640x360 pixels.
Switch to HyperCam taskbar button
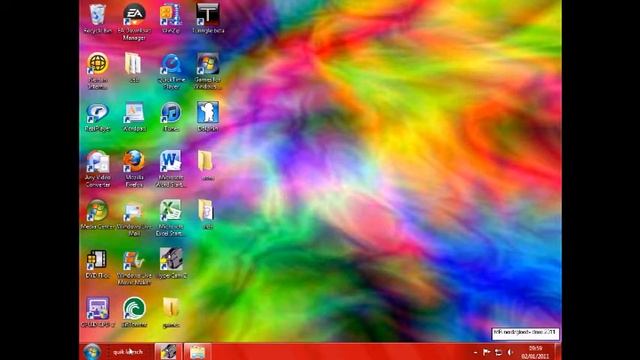(x=168, y=352)
